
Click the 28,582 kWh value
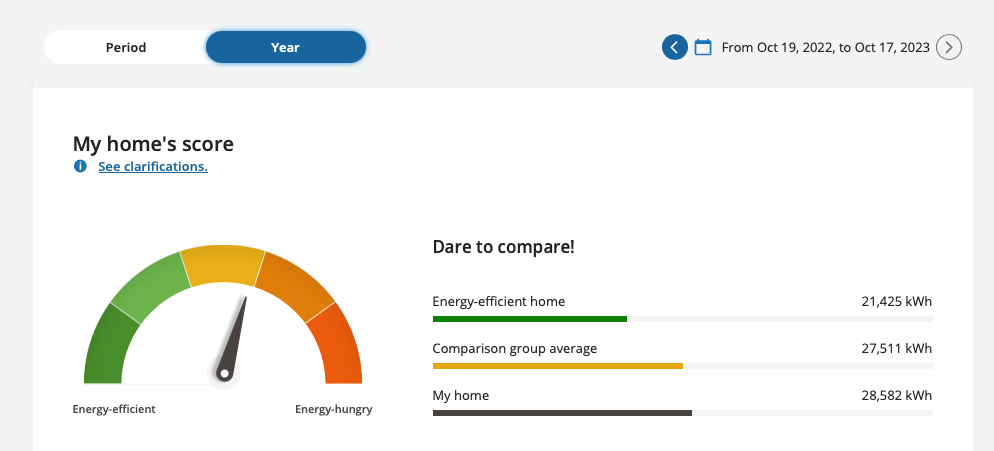tap(896, 395)
